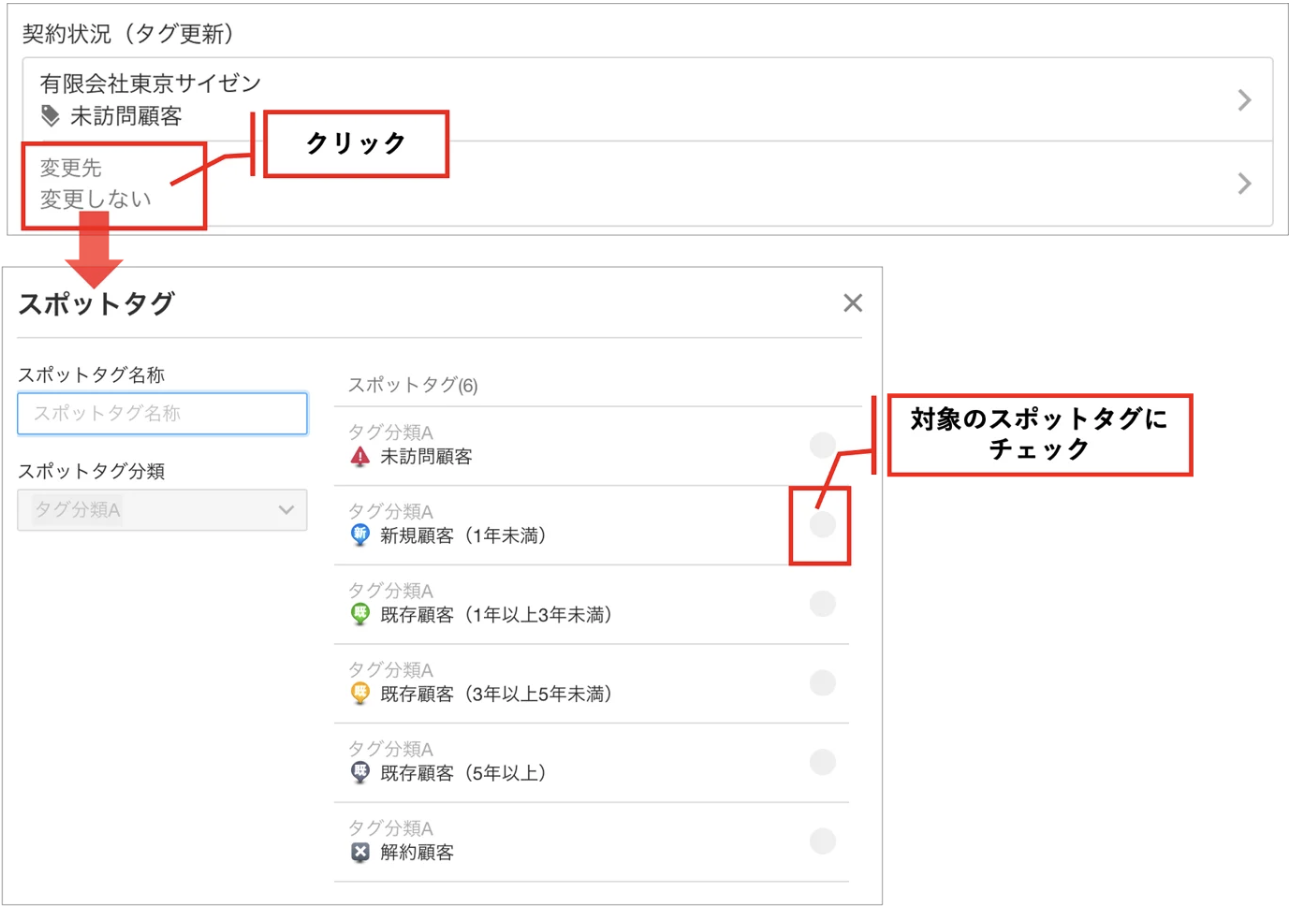Image resolution: width=1300 pixels, height=914 pixels.
Task: Click the 解約顧客 row text
Action: 418,853
